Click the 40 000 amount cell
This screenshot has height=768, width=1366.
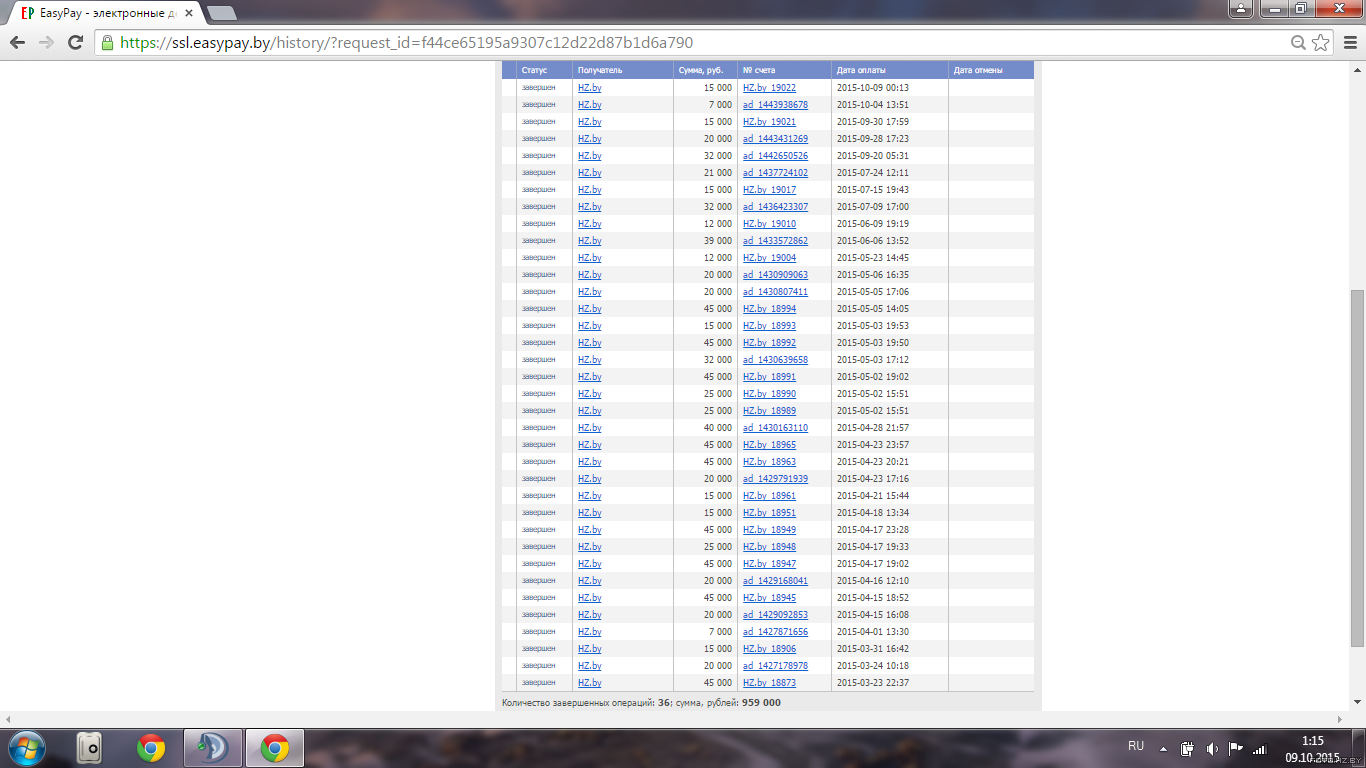click(x=718, y=428)
